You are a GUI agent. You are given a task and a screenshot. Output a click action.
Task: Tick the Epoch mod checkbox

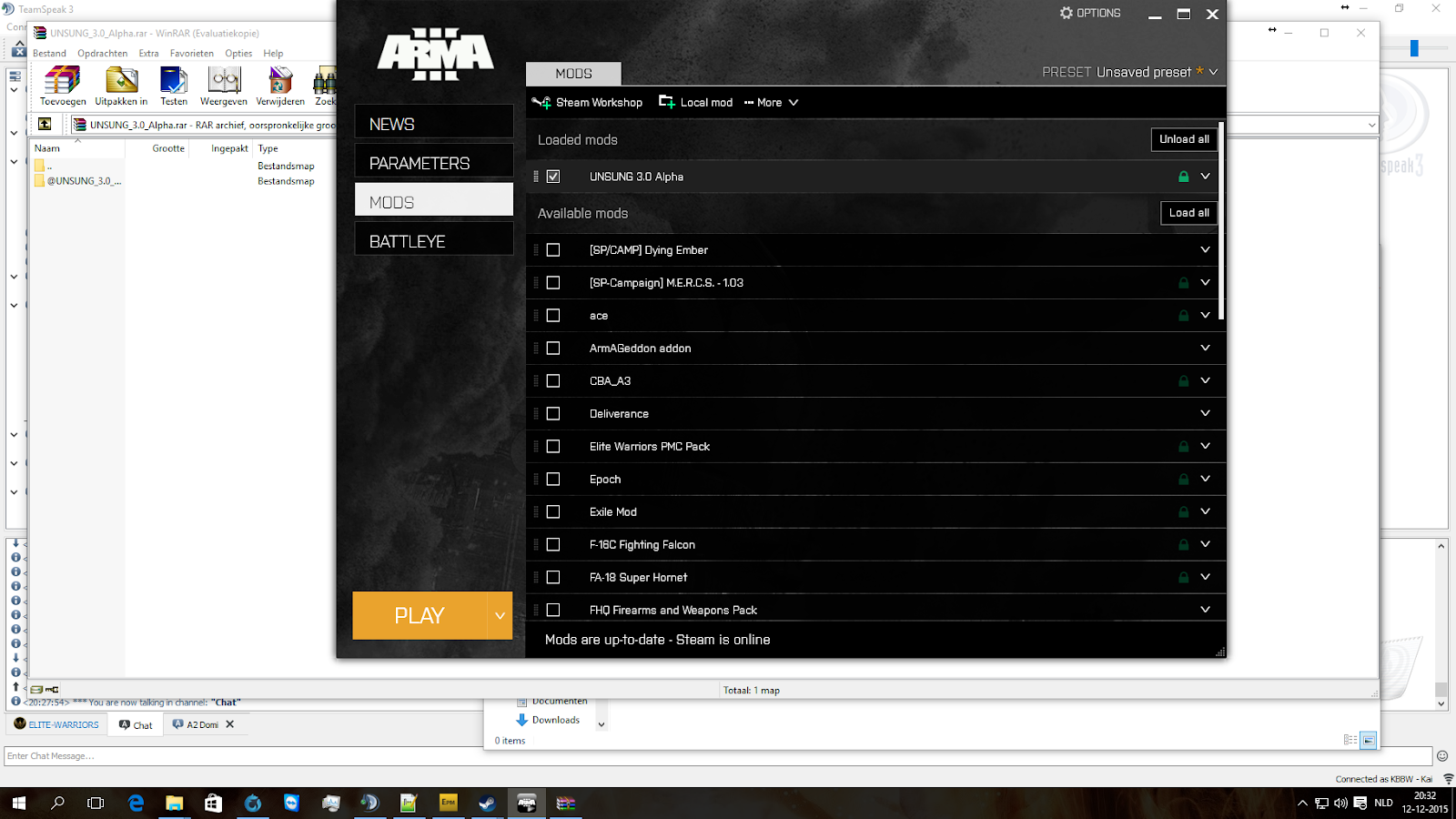(553, 480)
